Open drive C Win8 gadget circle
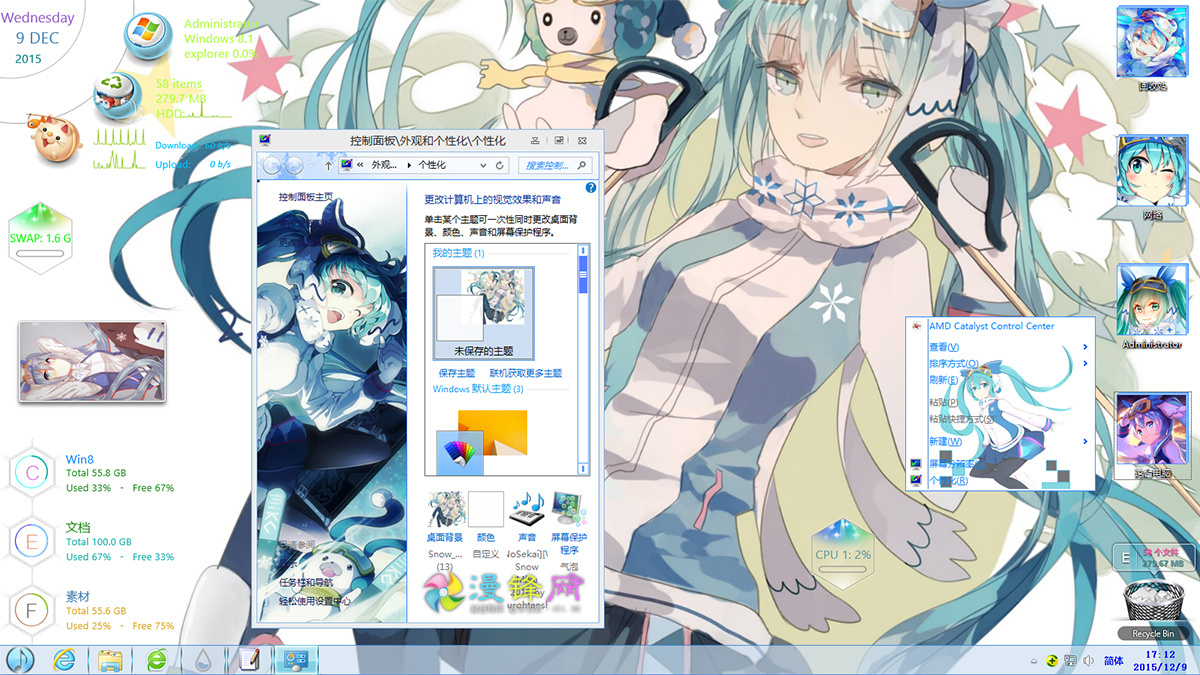Viewport: 1200px width, 675px height. pyautogui.click(x=32, y=474)
